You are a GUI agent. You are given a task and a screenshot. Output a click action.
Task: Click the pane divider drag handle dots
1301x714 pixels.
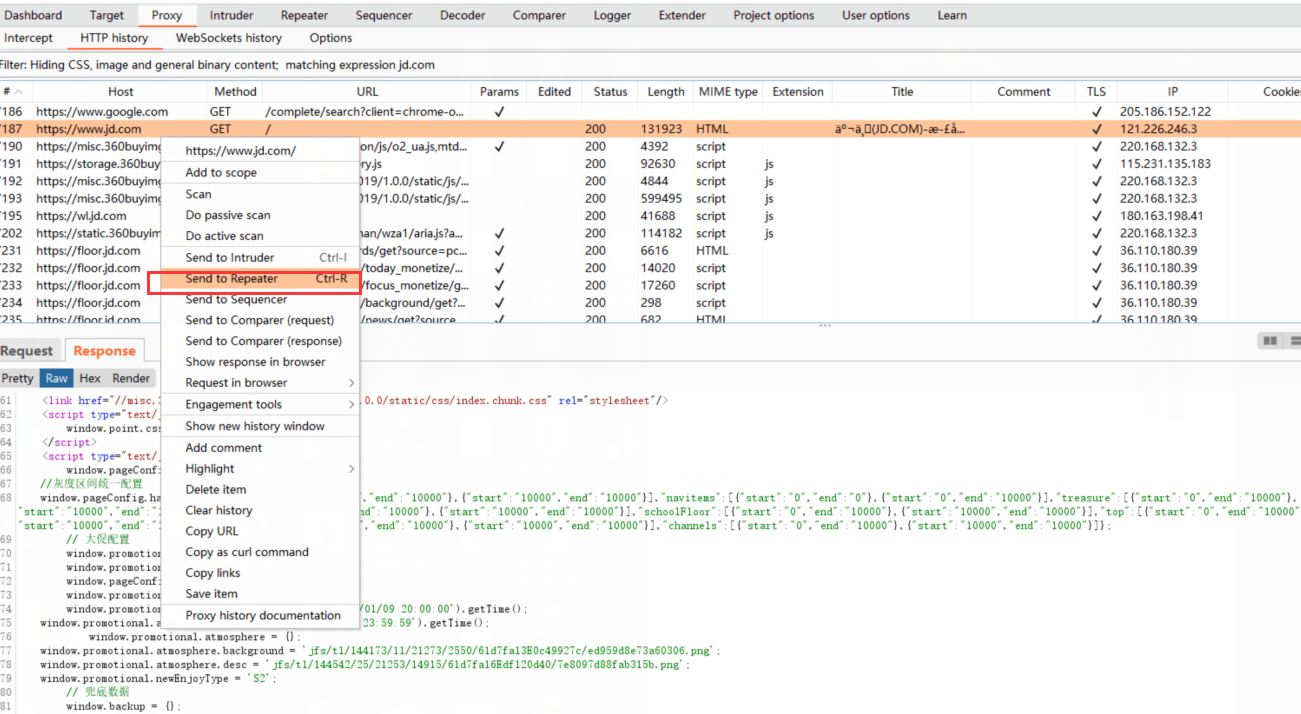pos(825,326)
